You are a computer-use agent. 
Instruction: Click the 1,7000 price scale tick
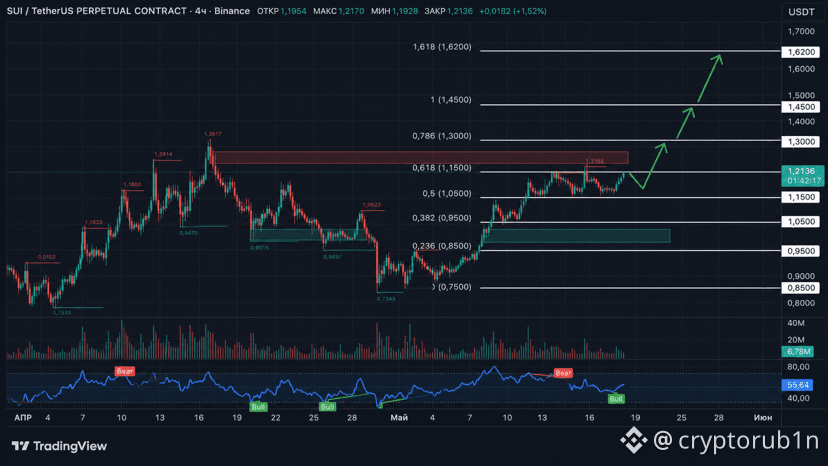click(x=801, y=31)
